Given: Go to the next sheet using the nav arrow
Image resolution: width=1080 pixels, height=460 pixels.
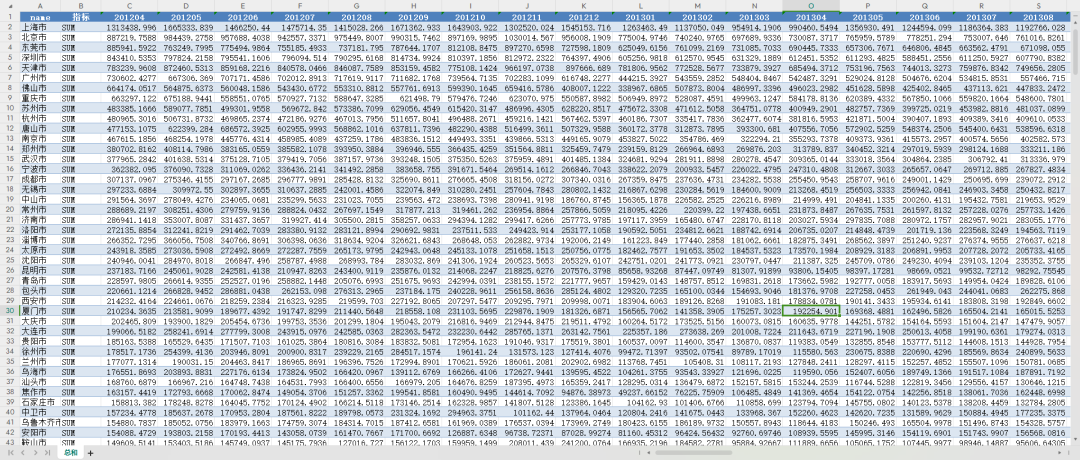Looking at the screenshot, I should pos(36,453).
